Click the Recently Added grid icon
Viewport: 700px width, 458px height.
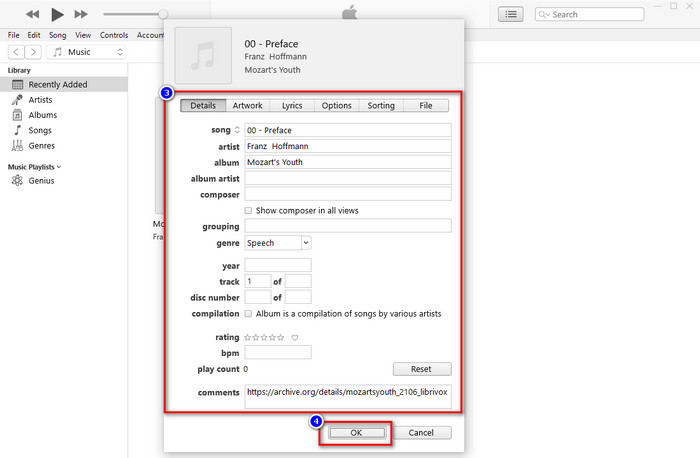coord(17,84)
